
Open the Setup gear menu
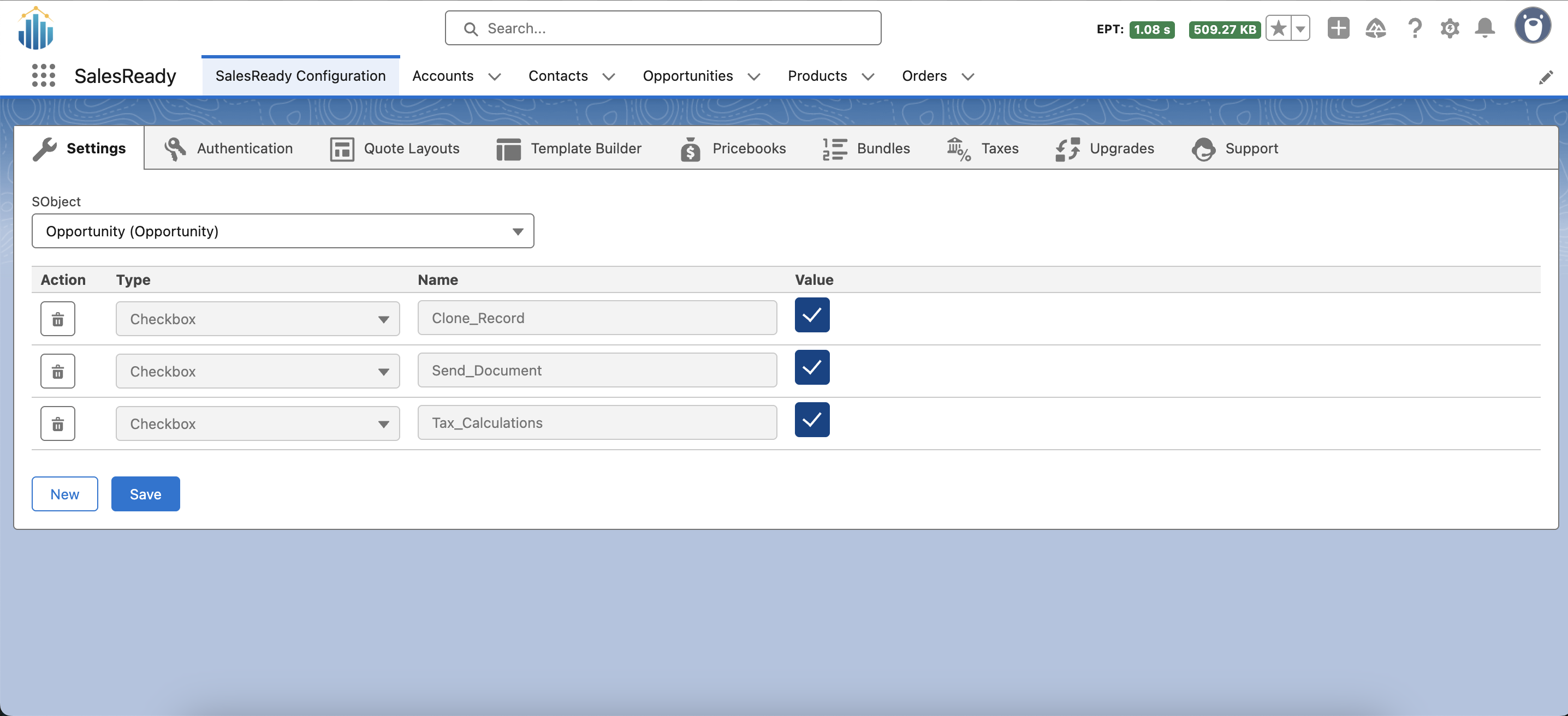[1450, 28]
